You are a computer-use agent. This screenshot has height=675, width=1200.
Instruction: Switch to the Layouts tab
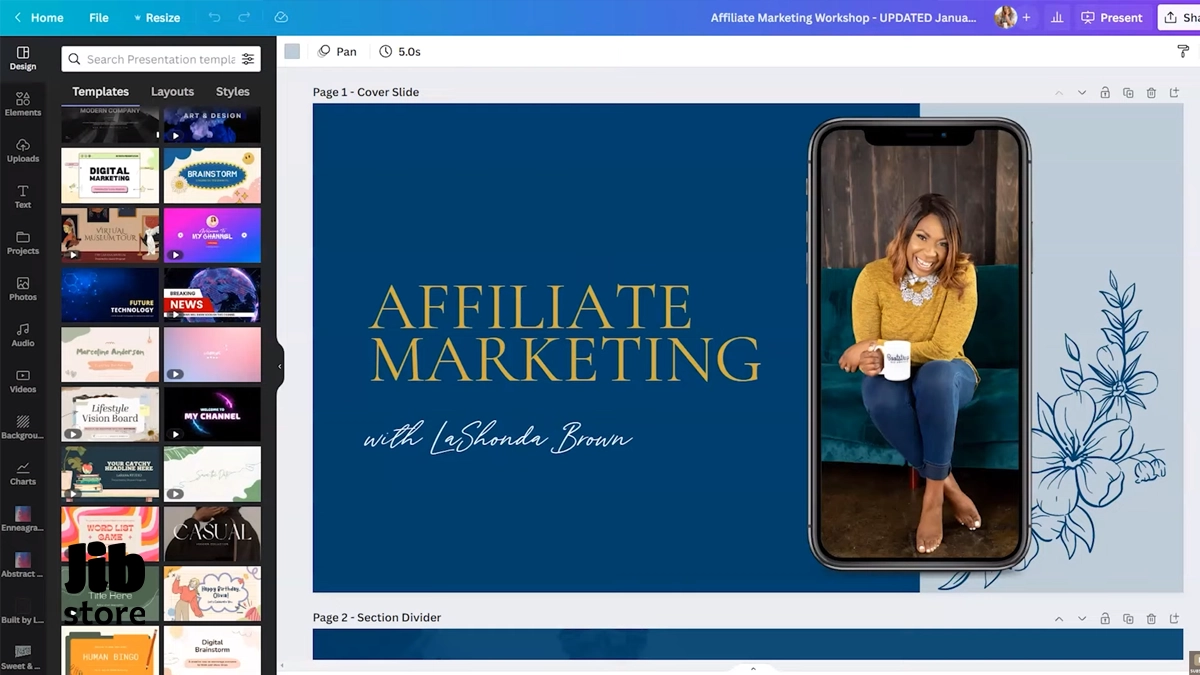[172, 91]
